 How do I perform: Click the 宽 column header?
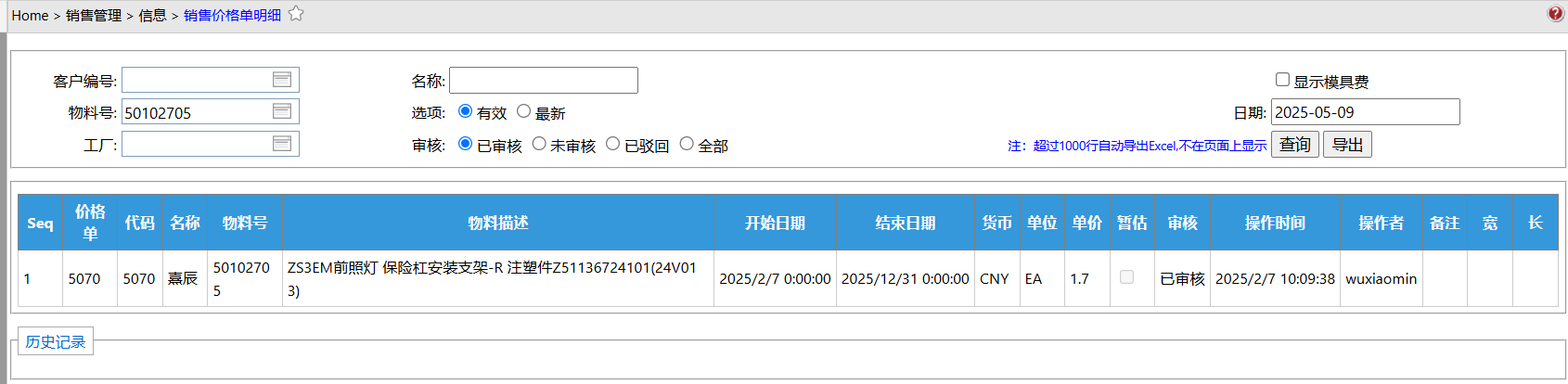pos(1490,223)
